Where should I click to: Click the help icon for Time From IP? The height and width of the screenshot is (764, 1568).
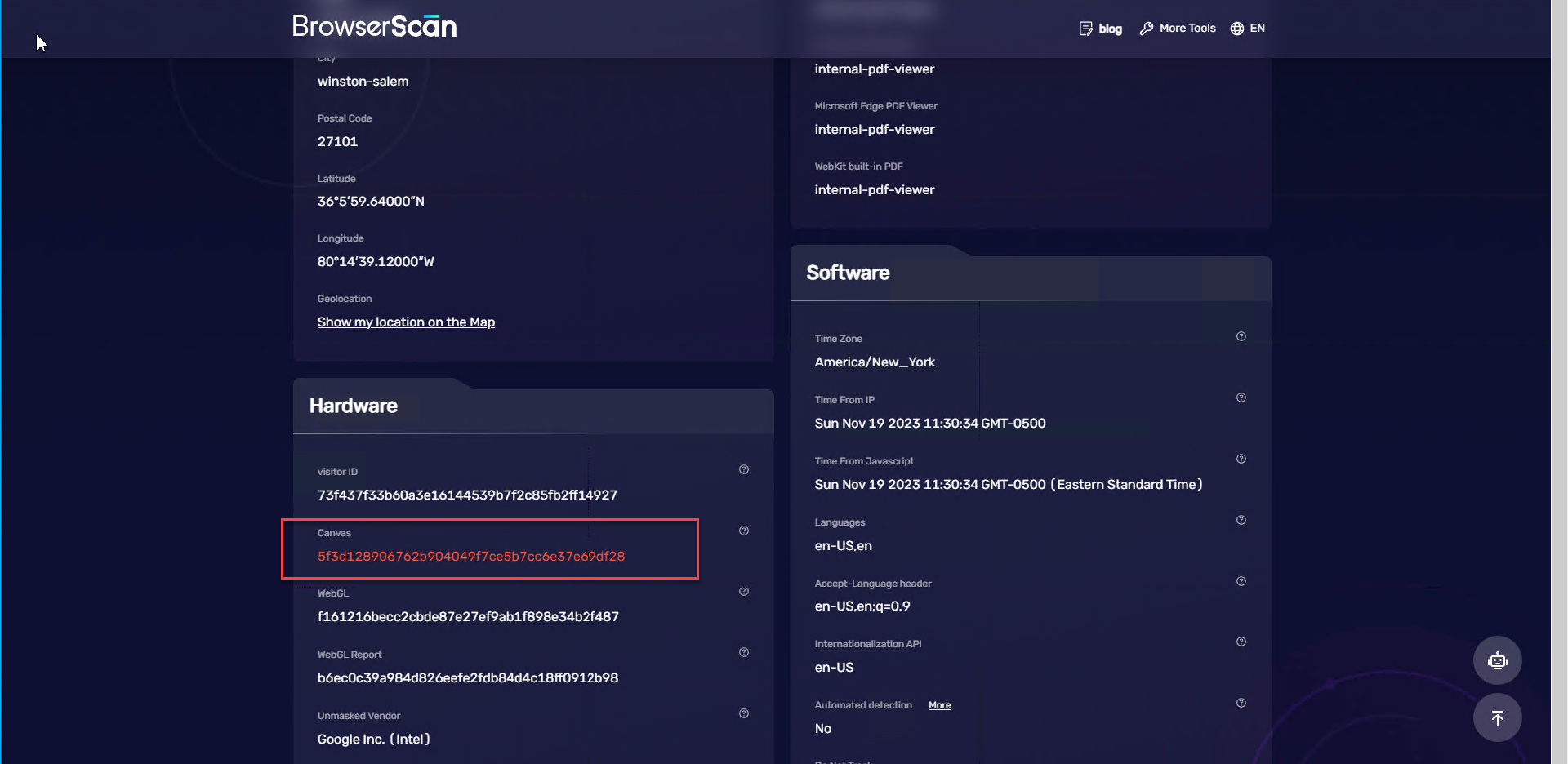pyautogui.click(x=1241, y=398)
